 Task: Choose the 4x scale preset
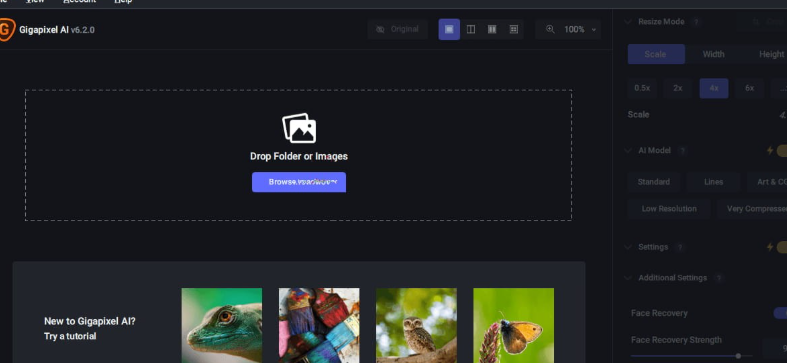[714, 88]
